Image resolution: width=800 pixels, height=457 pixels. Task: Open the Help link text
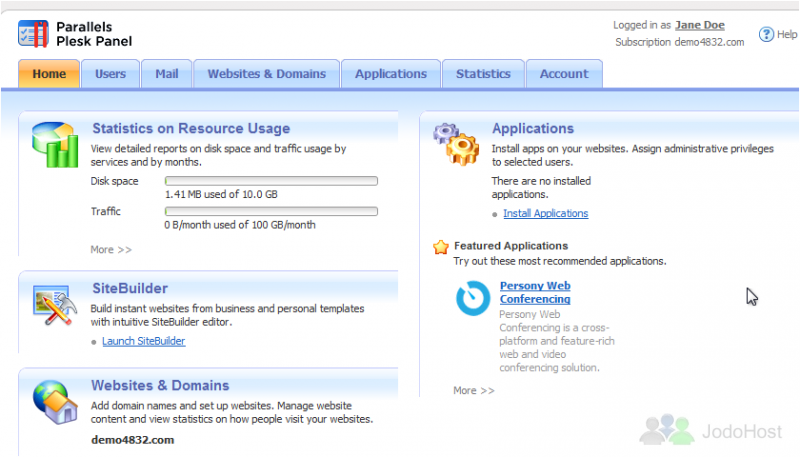(787, 35)
